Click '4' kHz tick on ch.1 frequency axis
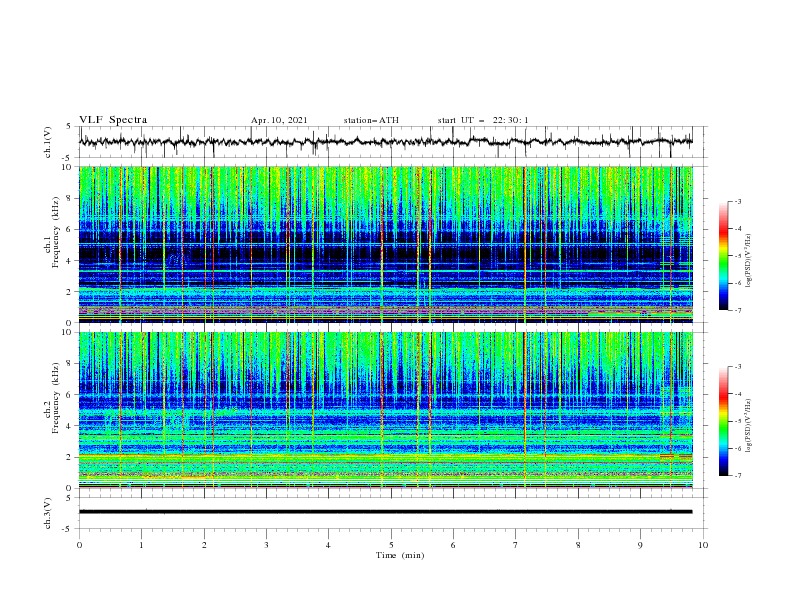The height and width of the screenshot is (612, 792). pos(70,261)
